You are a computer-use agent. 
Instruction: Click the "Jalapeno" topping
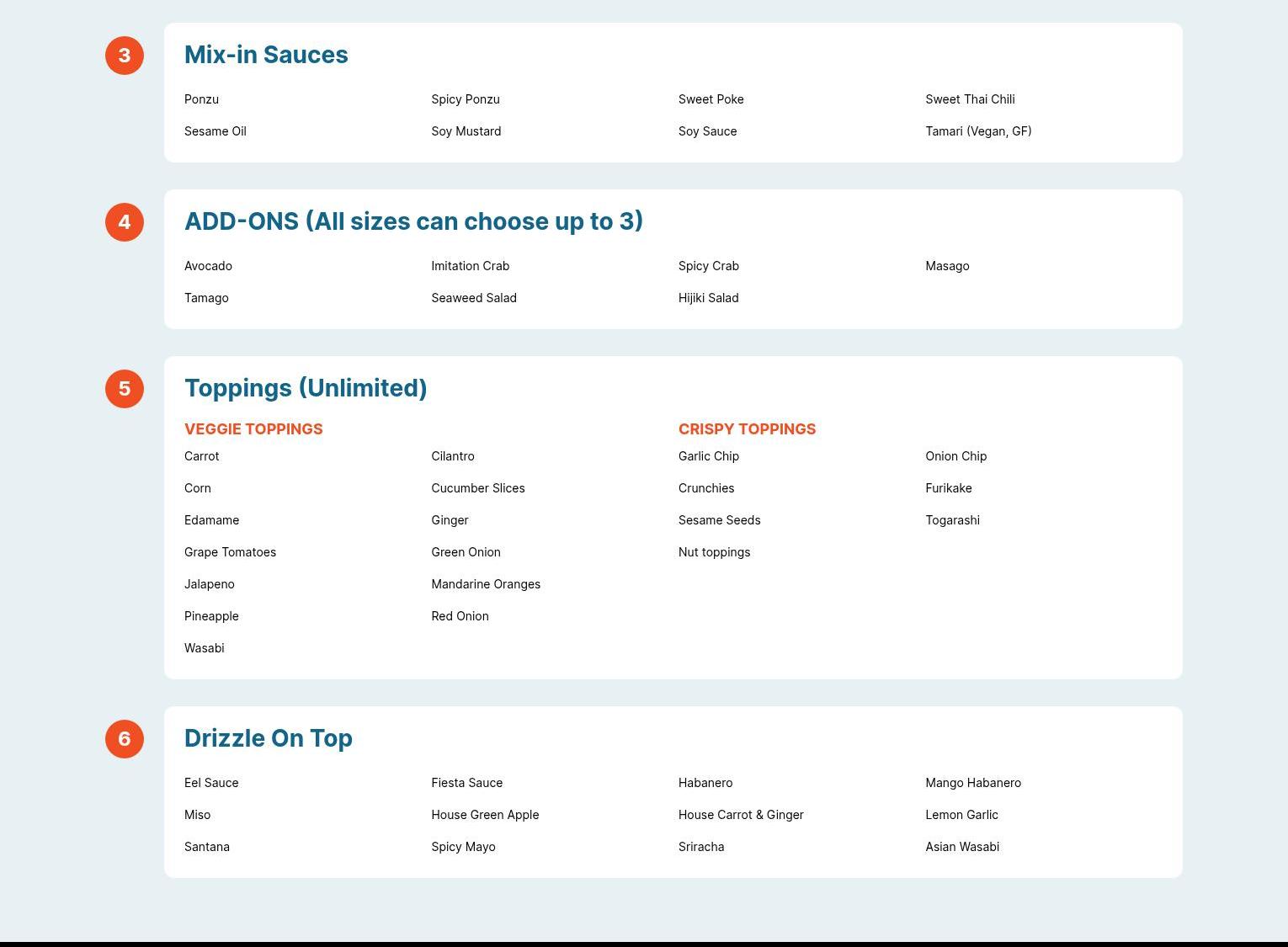(x=210, y=584)
